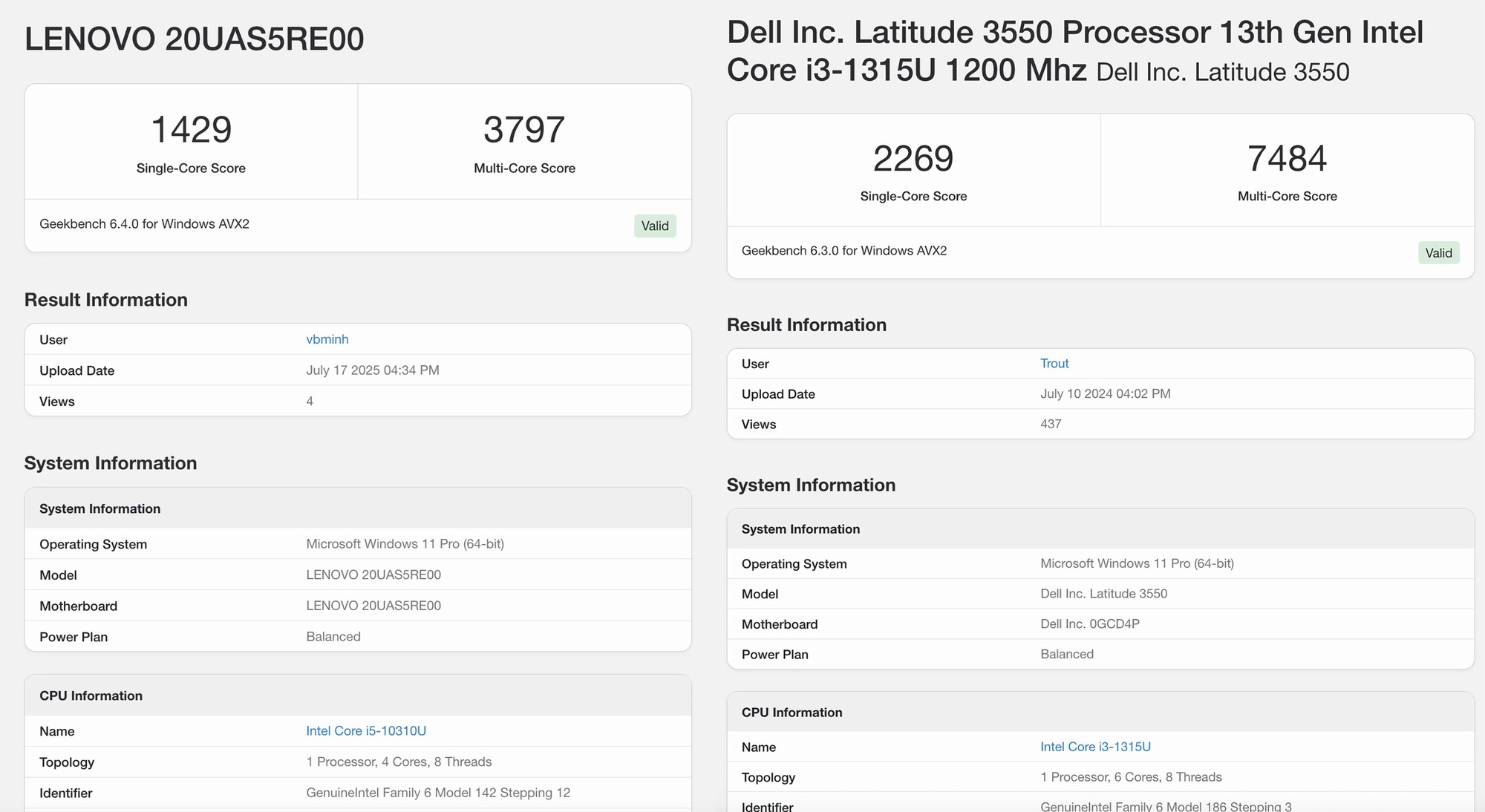Select identifier Family 6 Model 142 Stepping 12

coord(438,793)
